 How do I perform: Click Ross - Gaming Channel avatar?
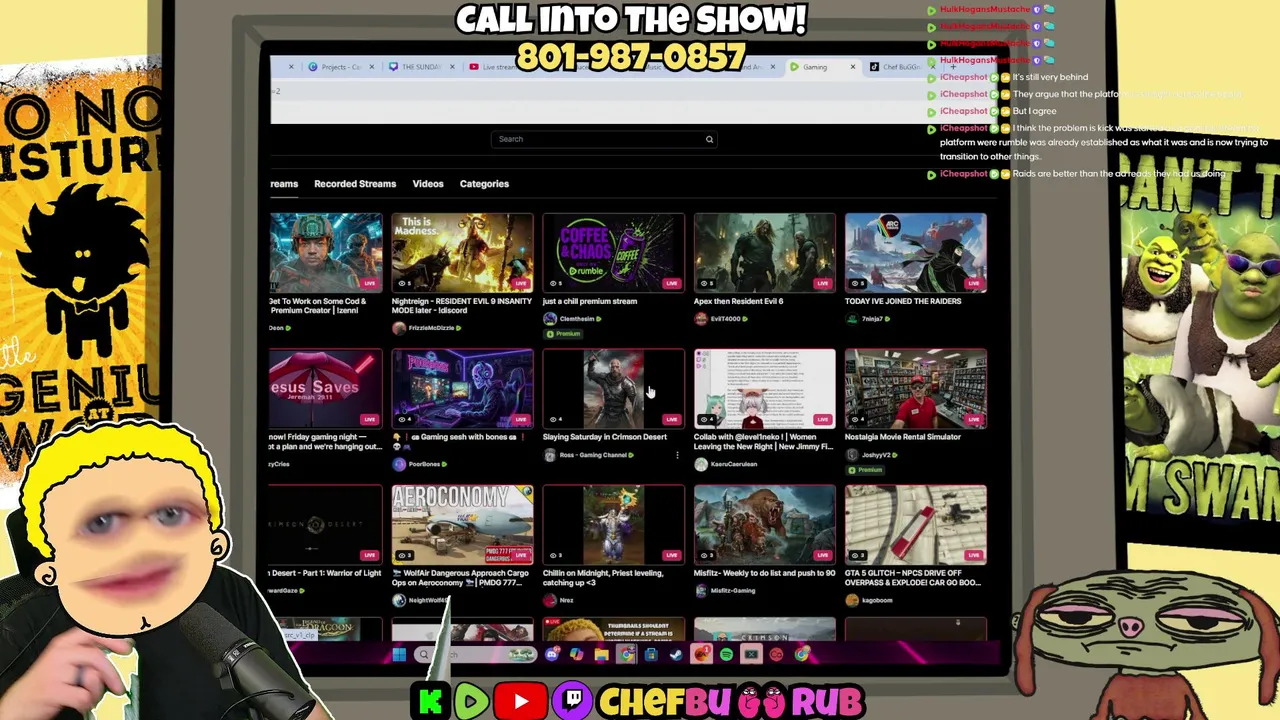click(550, 455)
